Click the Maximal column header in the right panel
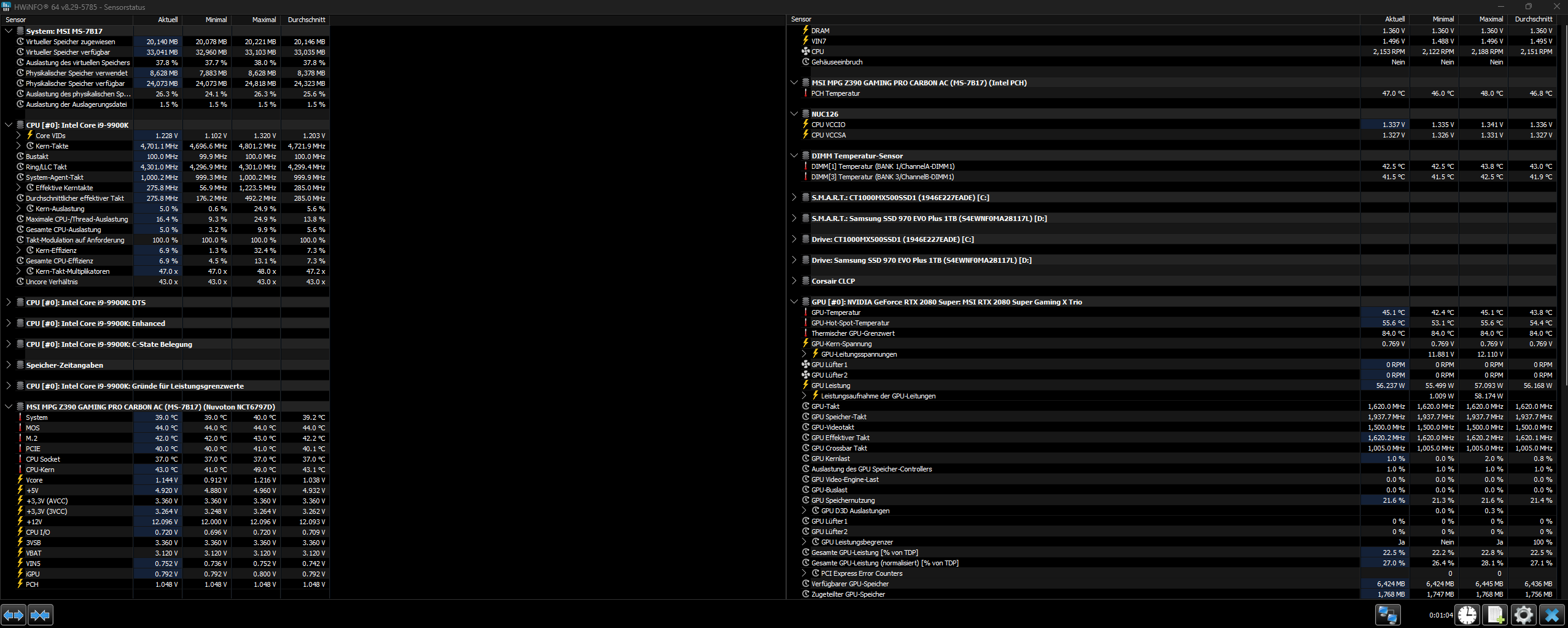This screenshot has height=628, width=1568. click(1483, 19)
